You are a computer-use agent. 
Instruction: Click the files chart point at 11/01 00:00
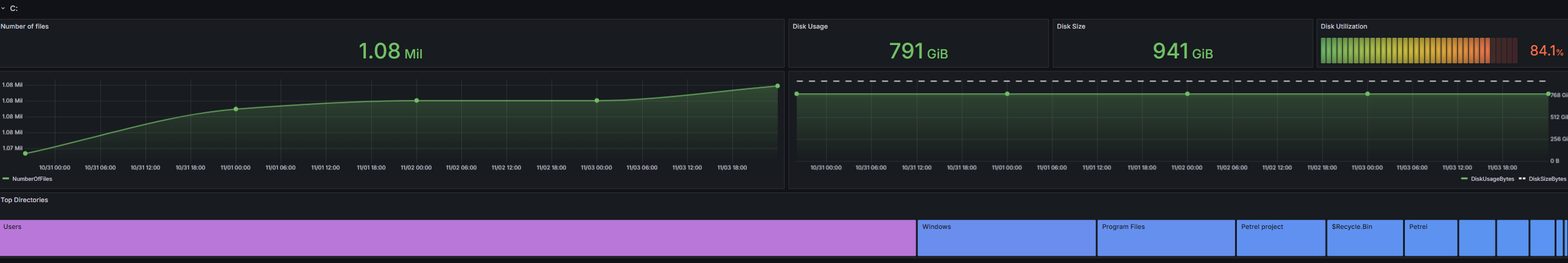pos(236,109)
